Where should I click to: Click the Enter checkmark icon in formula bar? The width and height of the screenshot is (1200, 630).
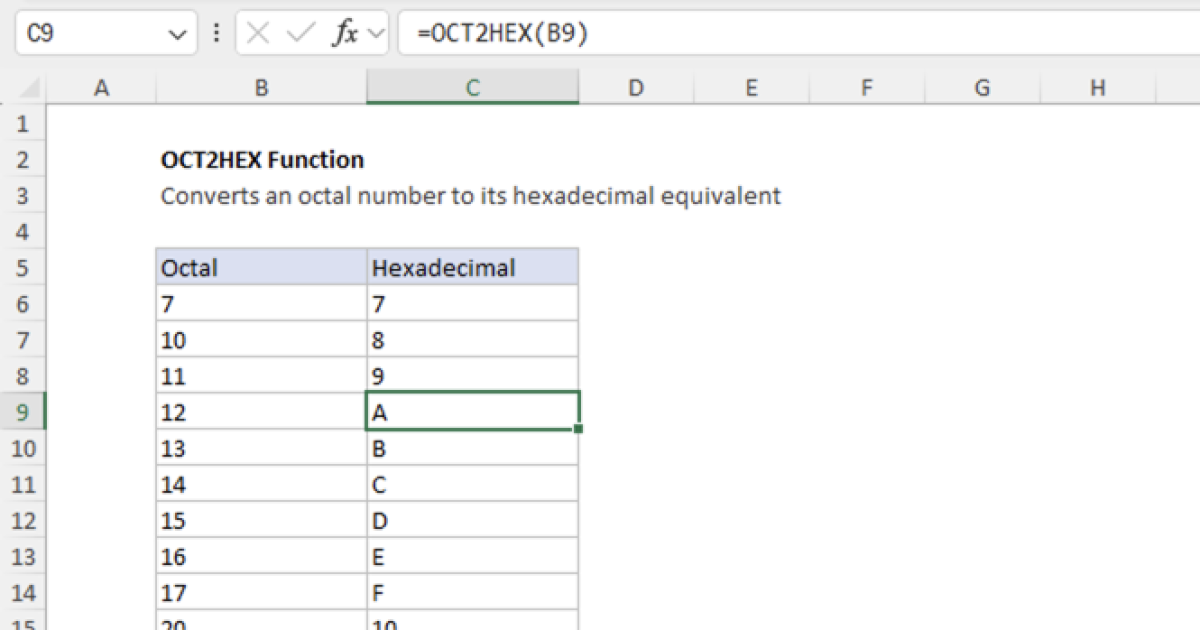(x=296, y=33)
